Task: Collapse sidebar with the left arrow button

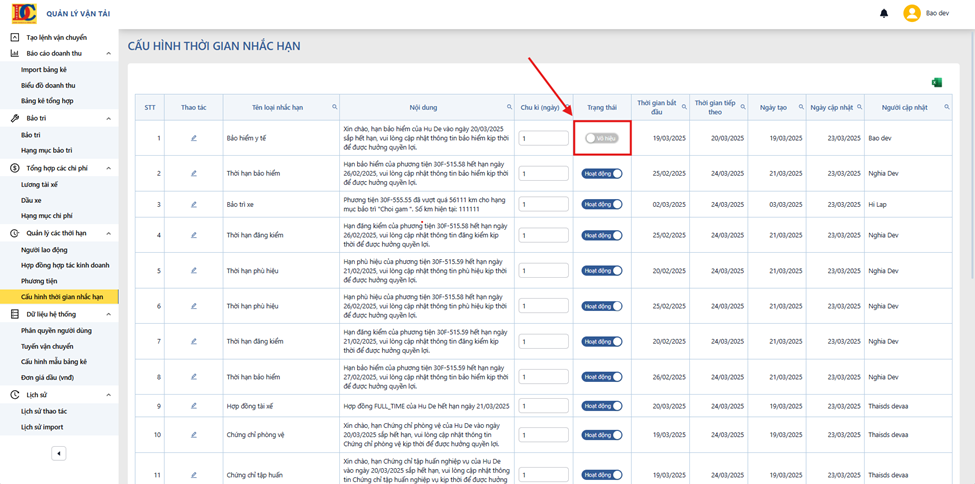Action: [x=58, y=454]
